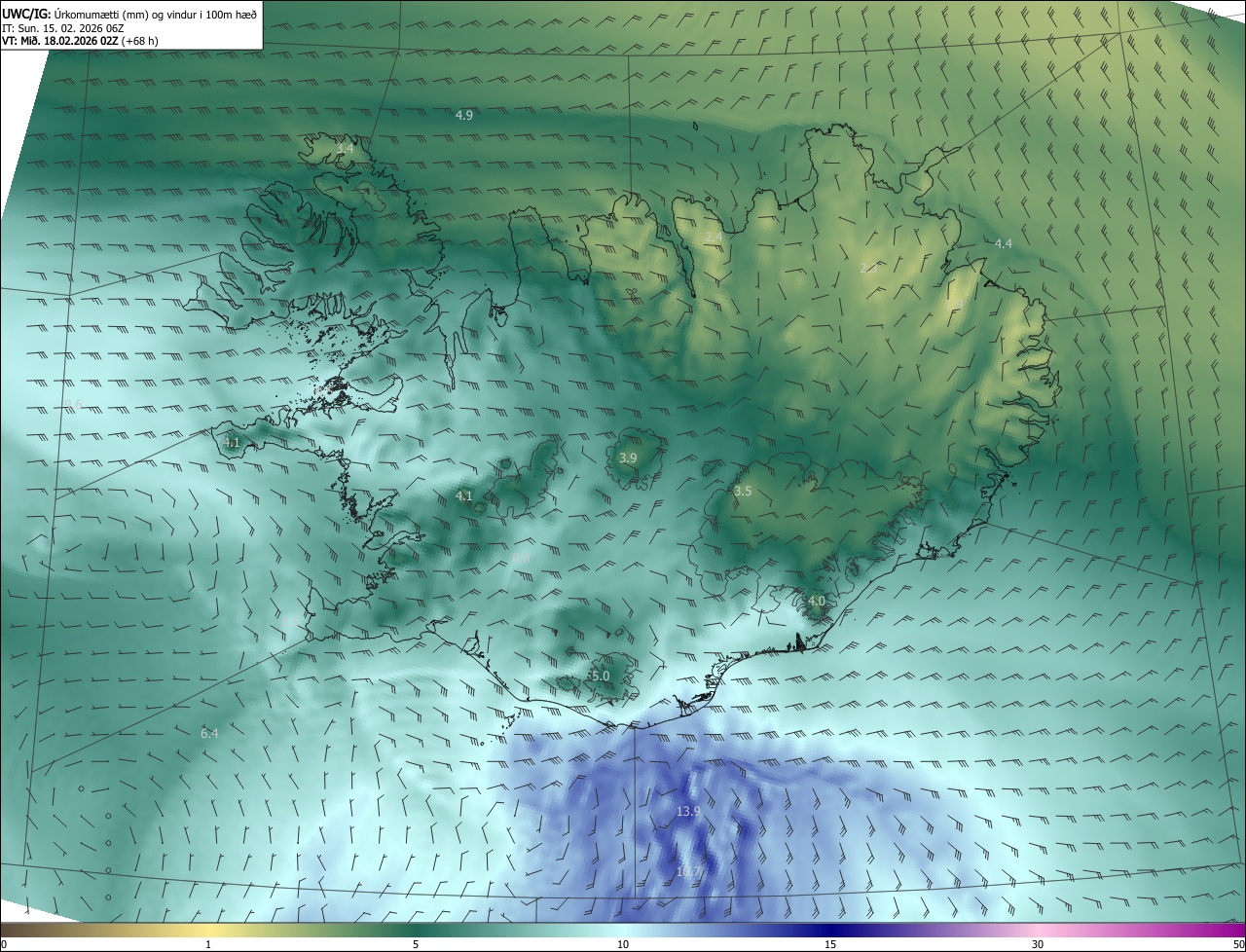Click the 16.7 value south of Iceland
This screenshot has height=952, width=1246.
pos(688,872)
